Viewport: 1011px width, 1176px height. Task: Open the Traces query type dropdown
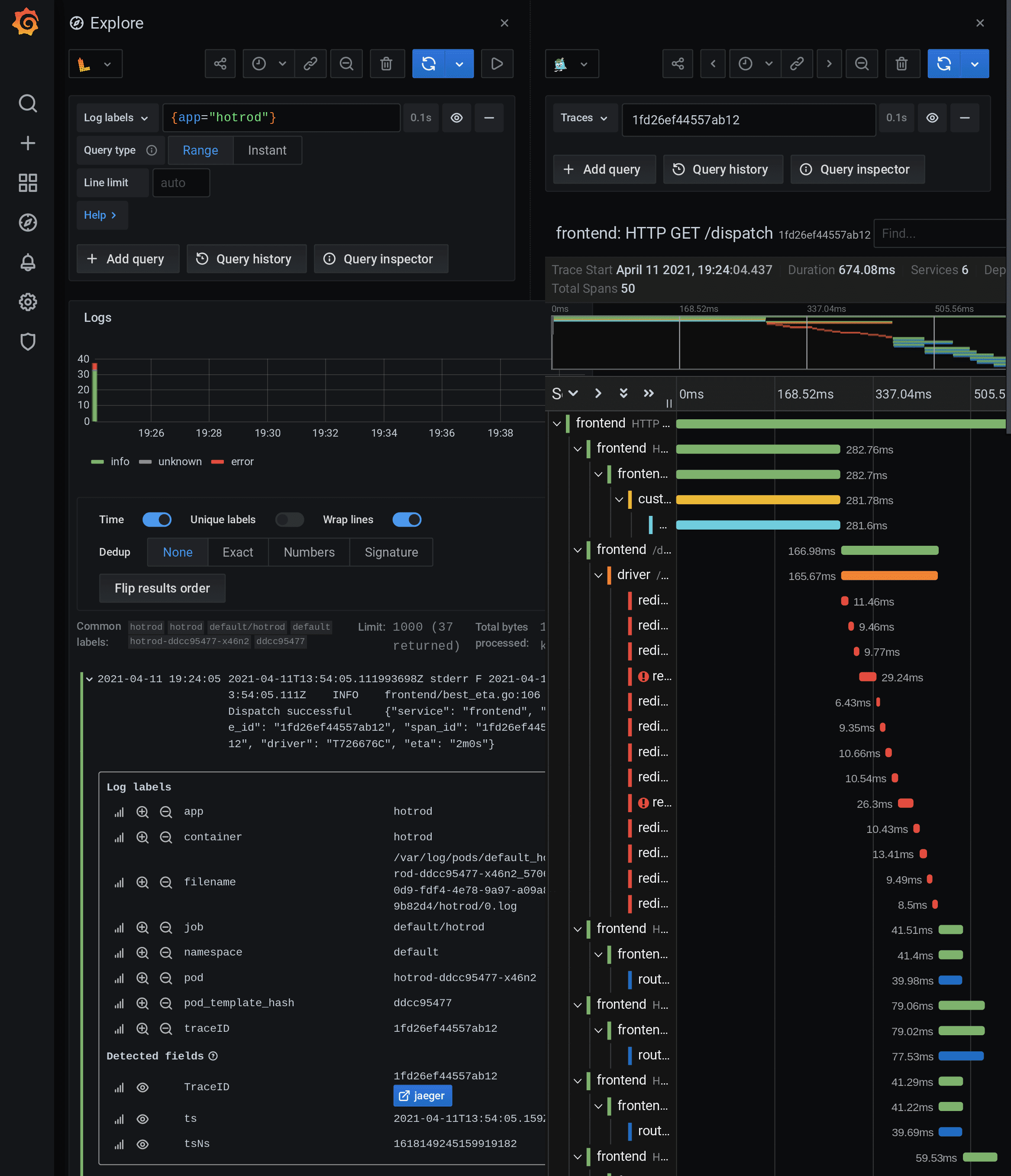[585, 117]
